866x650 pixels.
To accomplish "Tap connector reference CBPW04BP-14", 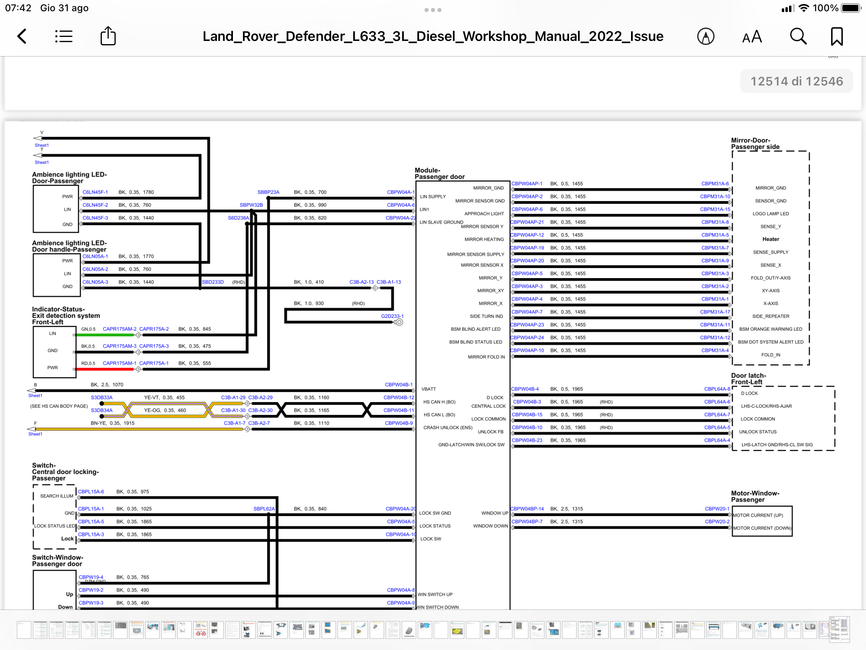I will (x=527, y=509).
